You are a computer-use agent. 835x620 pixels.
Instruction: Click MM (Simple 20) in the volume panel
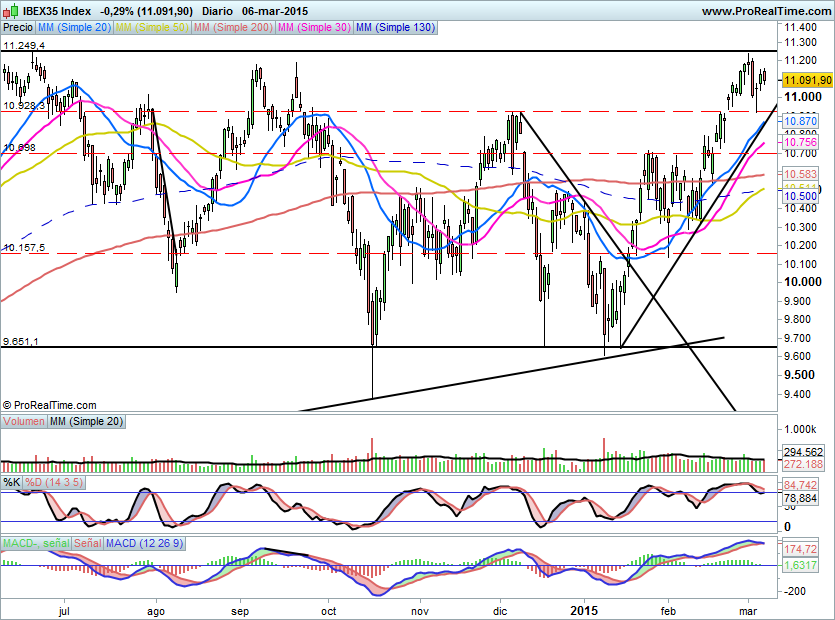coord(84,421)
